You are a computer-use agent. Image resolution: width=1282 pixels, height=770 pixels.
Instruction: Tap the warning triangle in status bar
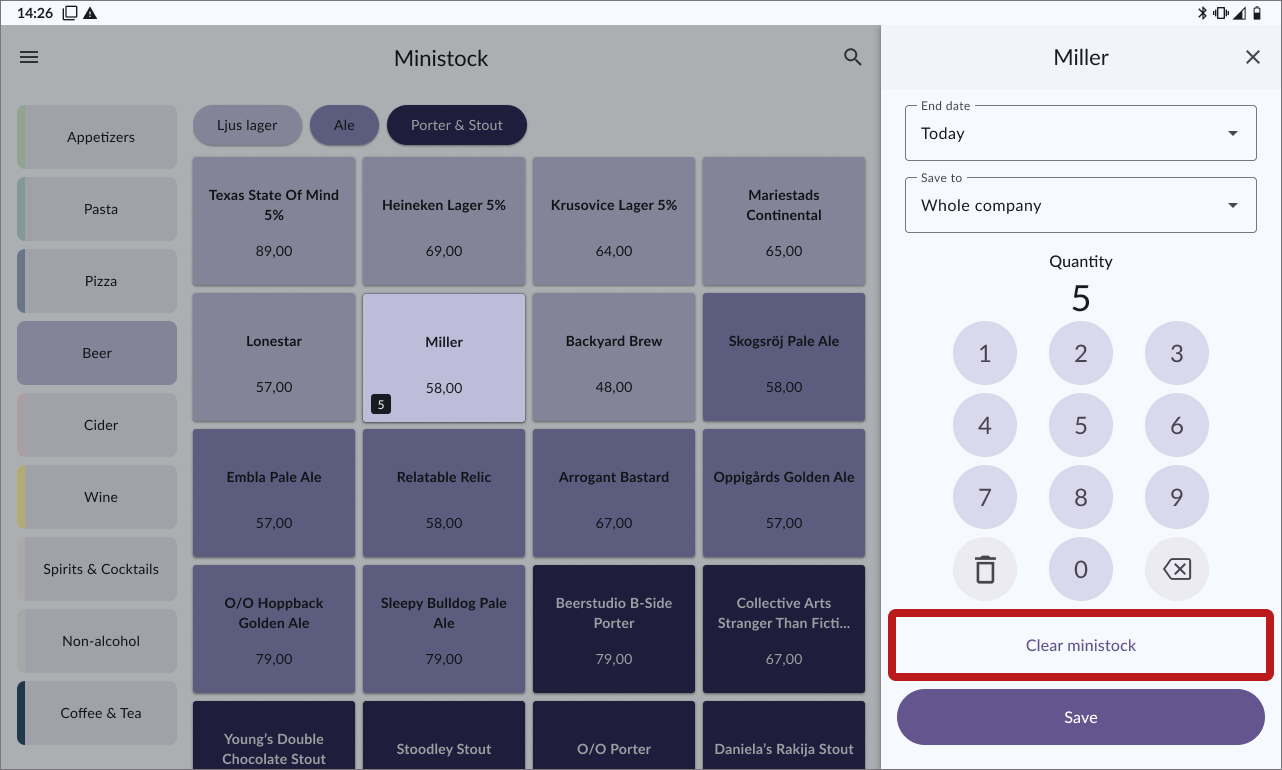90,13
